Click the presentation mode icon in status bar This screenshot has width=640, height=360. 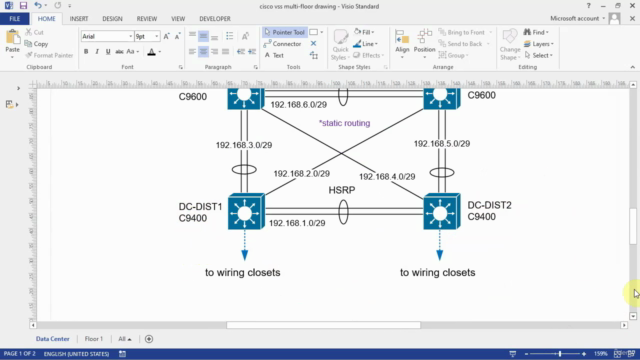[513, 354]
